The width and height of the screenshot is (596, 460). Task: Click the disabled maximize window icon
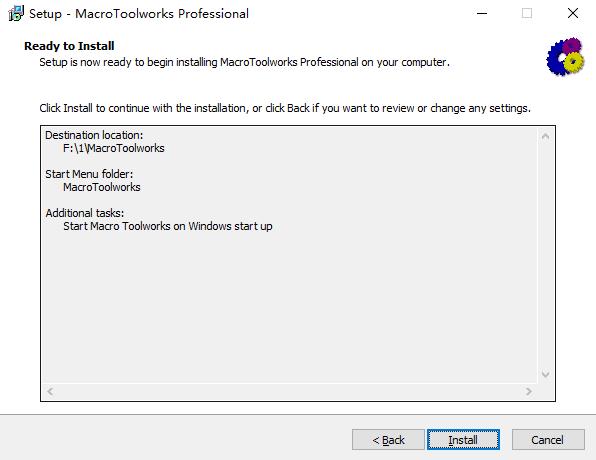click(x=527, y=13)
